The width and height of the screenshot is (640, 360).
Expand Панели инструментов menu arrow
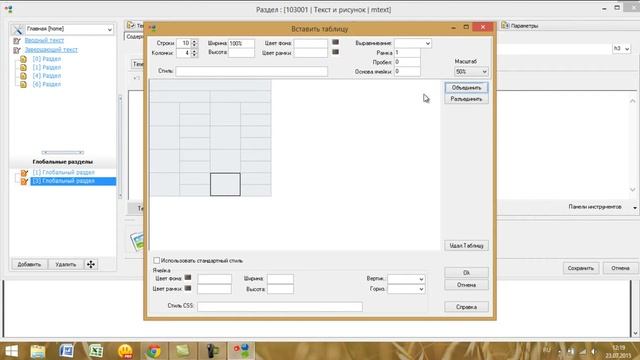(635, 208)
